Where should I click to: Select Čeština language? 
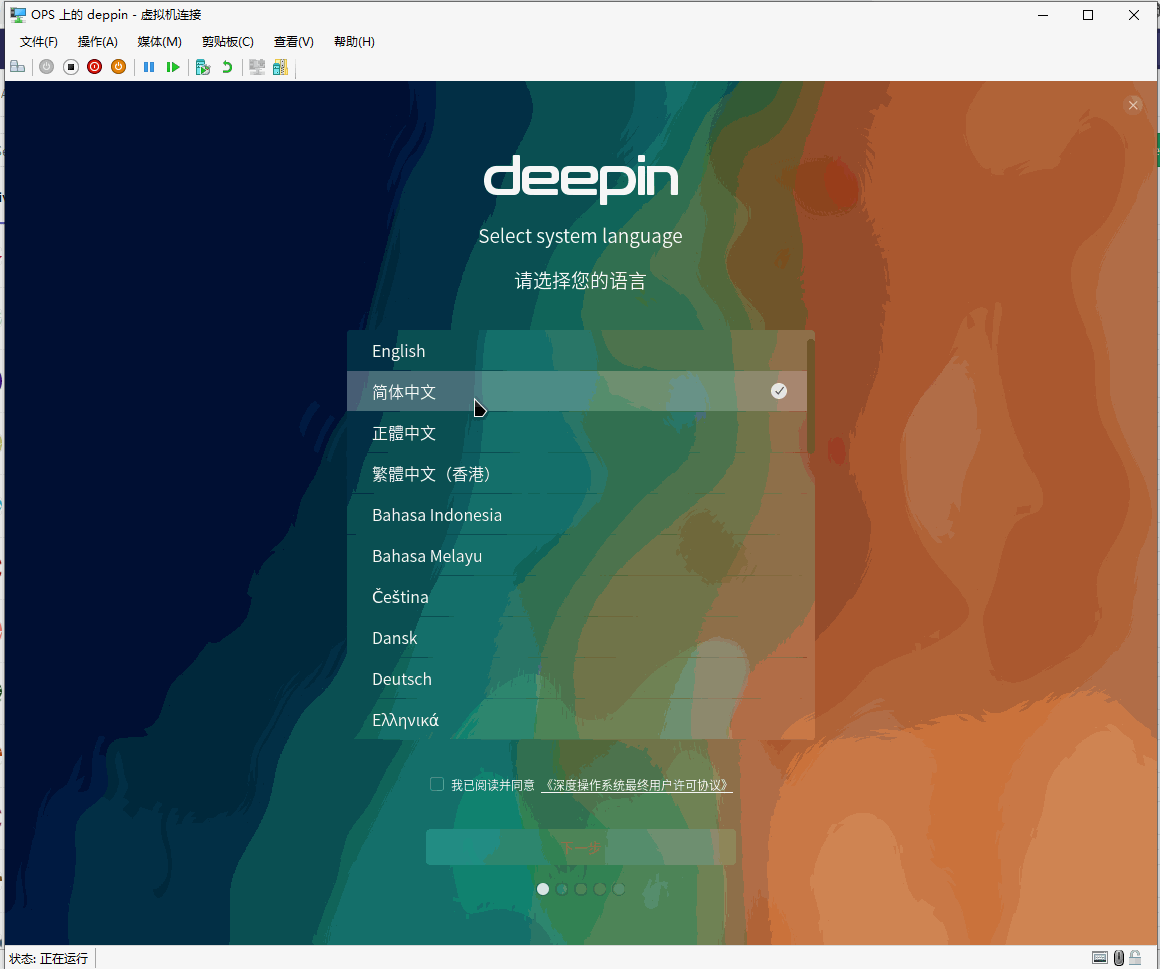[x=577, y=596]
